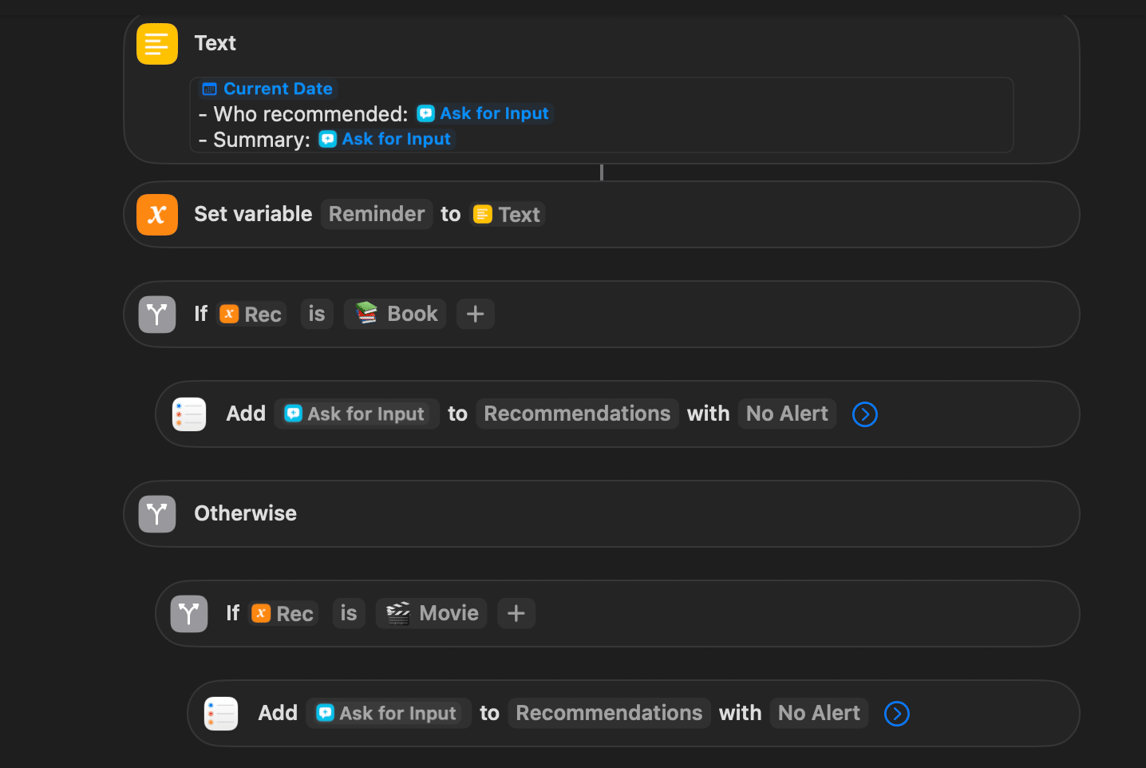Open the 'is' condition dropdown for Book

click(316, 314)
